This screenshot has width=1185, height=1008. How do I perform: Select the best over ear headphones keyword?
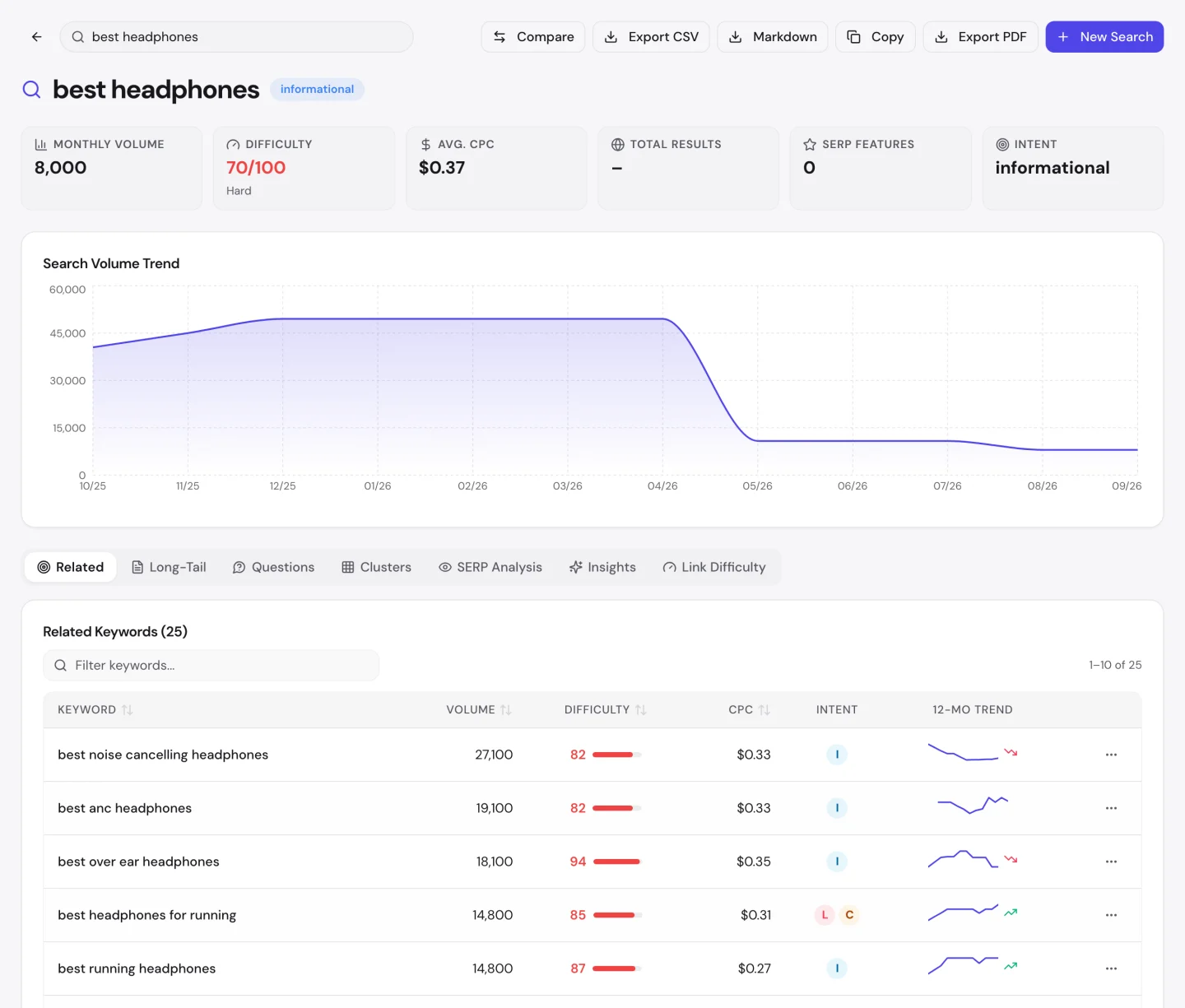[138, 862]
